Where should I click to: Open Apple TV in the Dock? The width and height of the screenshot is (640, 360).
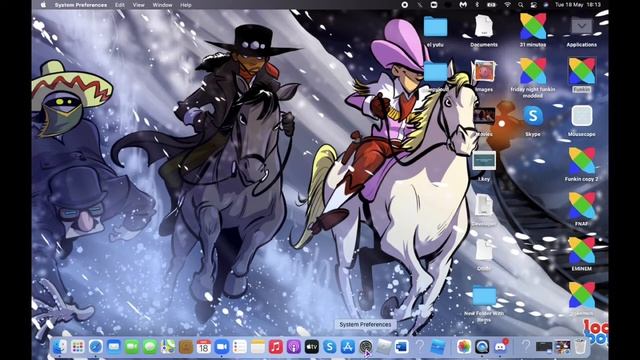311,347
